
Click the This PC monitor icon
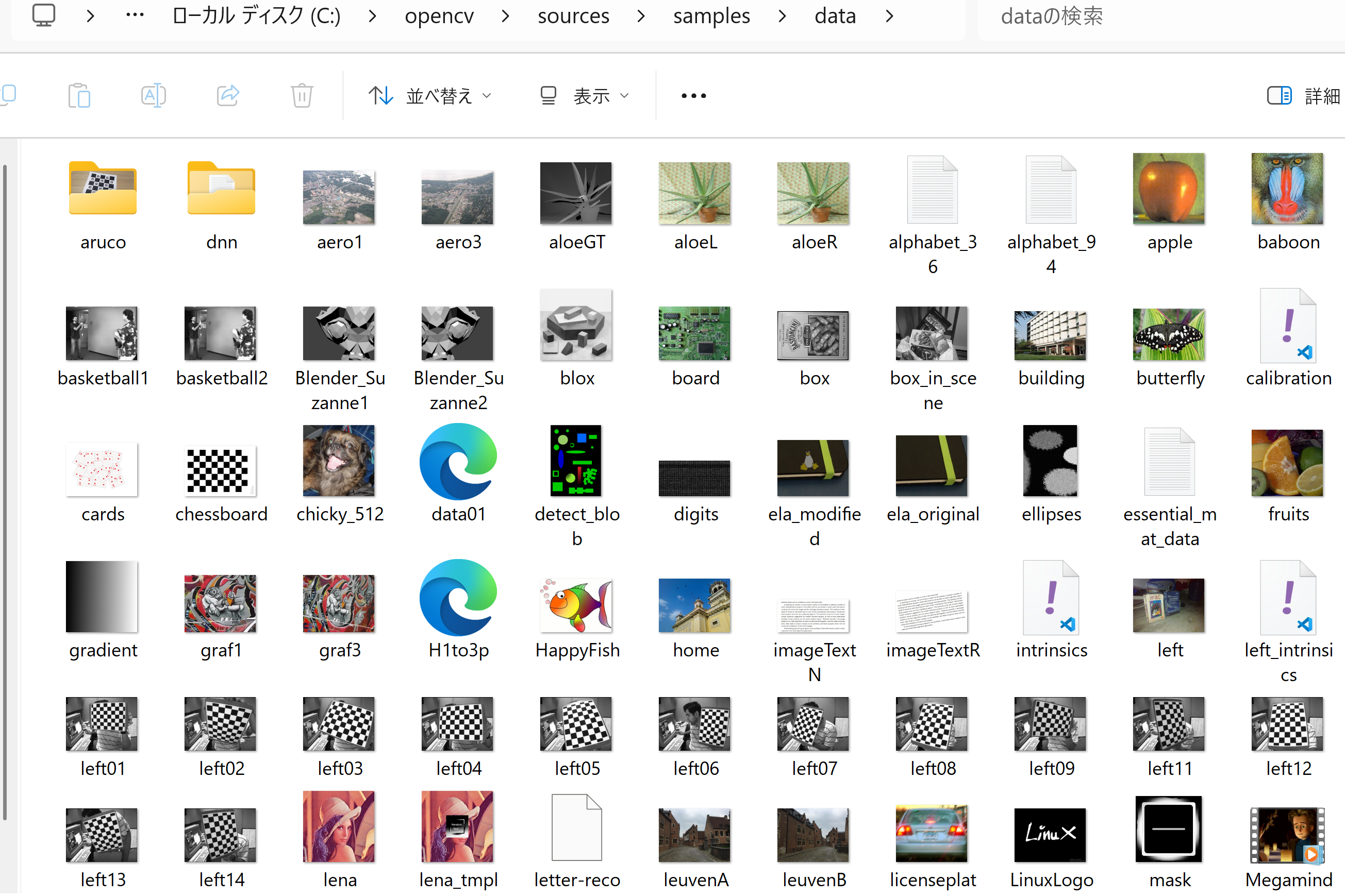pyautogui.click(x=43, y=15)
